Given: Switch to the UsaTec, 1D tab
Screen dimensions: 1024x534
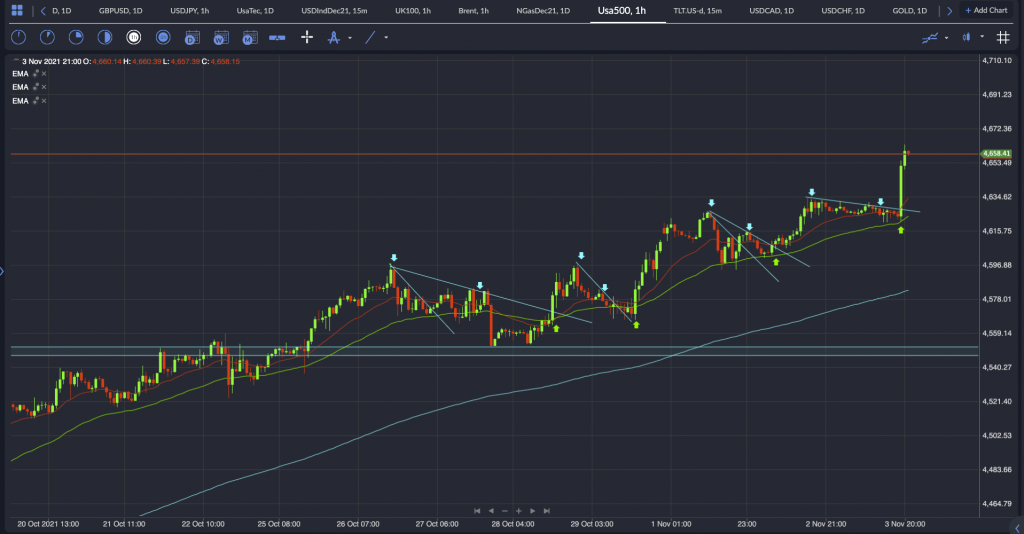Looking at the screenshot, I should [x=255, y=11].
